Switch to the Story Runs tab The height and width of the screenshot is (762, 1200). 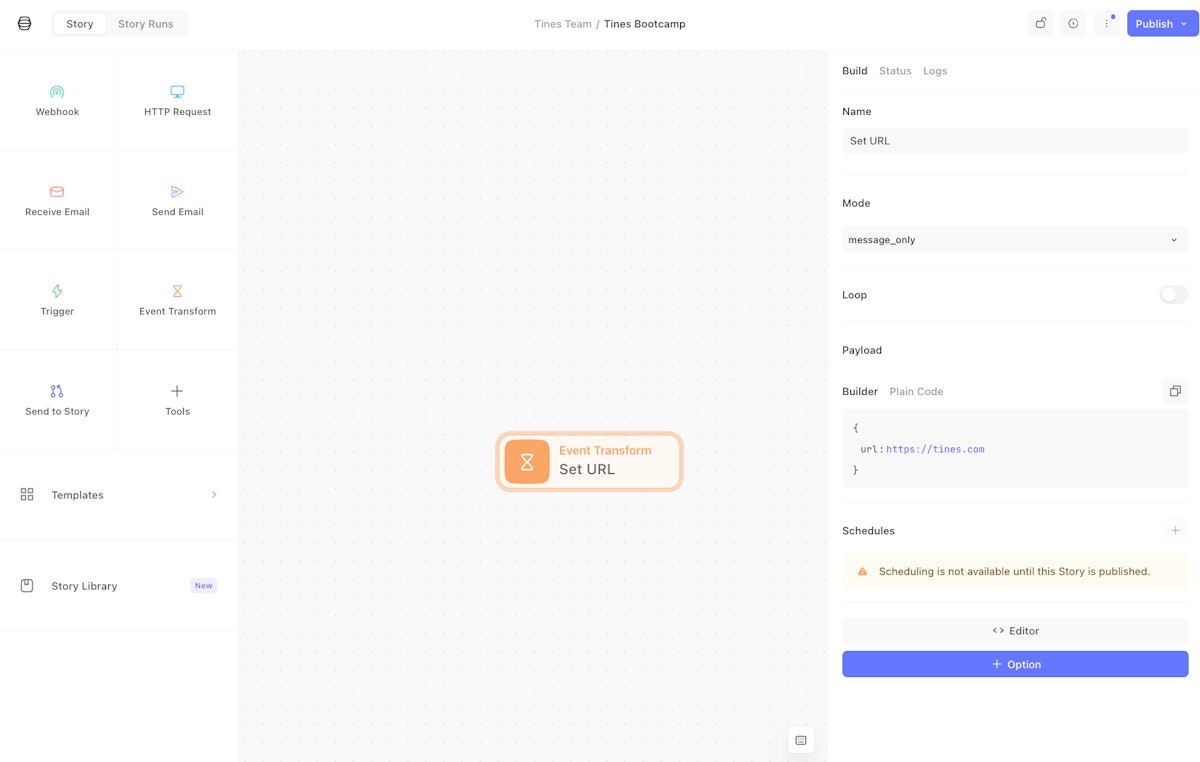pyautogui.click(x=145, y=24)
